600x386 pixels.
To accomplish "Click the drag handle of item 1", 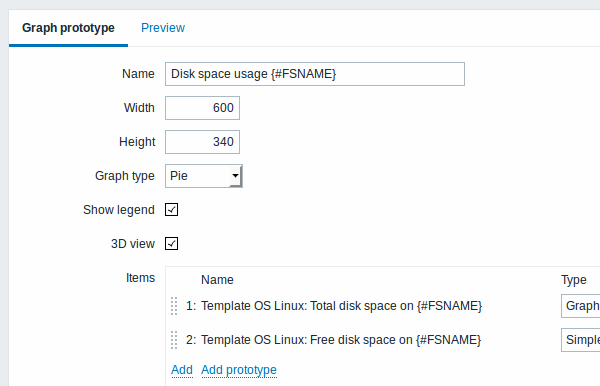I will pyautogui.click(x=174, y=306).
